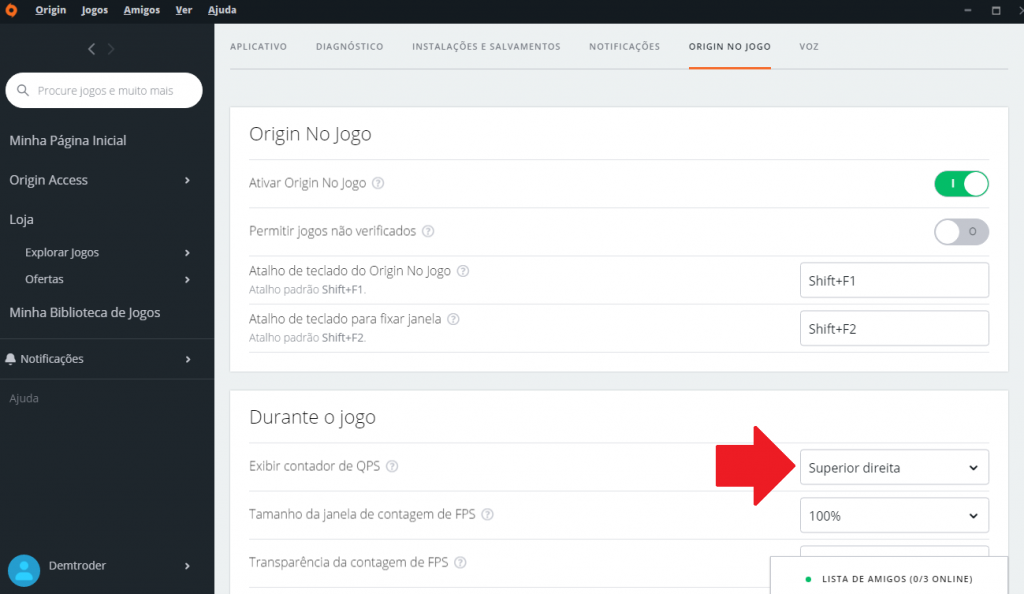Switch to the Notificações tab
The width and height of the screenshot is (1024, 594).
(624, 46)
